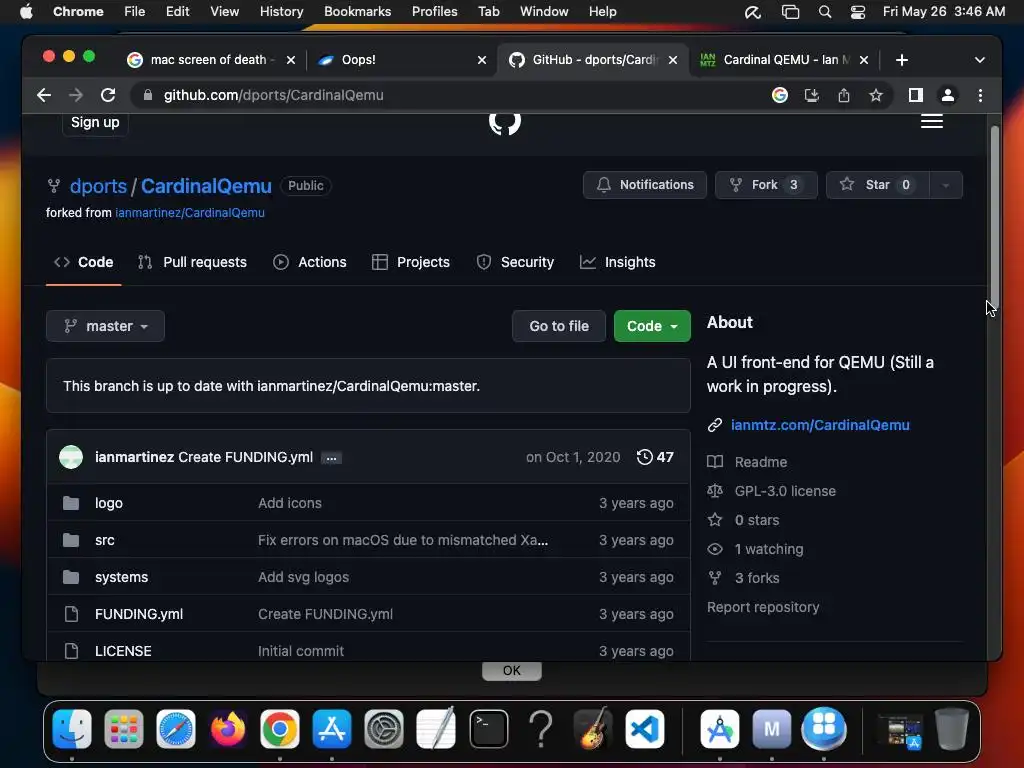Open the Readme link in About
Viewport: 1024px width, 768px height.
point(761,462)
